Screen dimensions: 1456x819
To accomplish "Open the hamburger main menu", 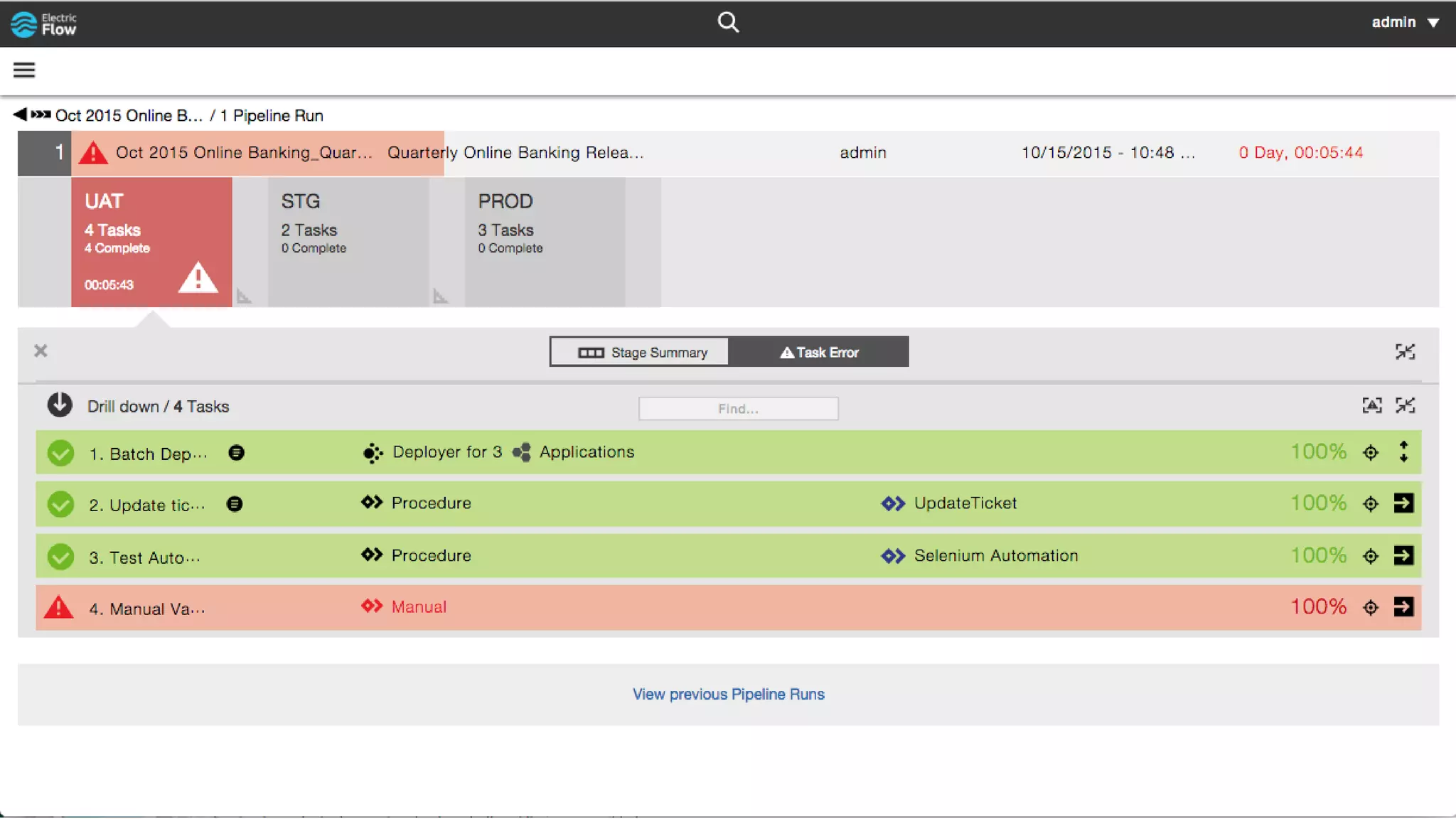I will [x=24, y=70].
